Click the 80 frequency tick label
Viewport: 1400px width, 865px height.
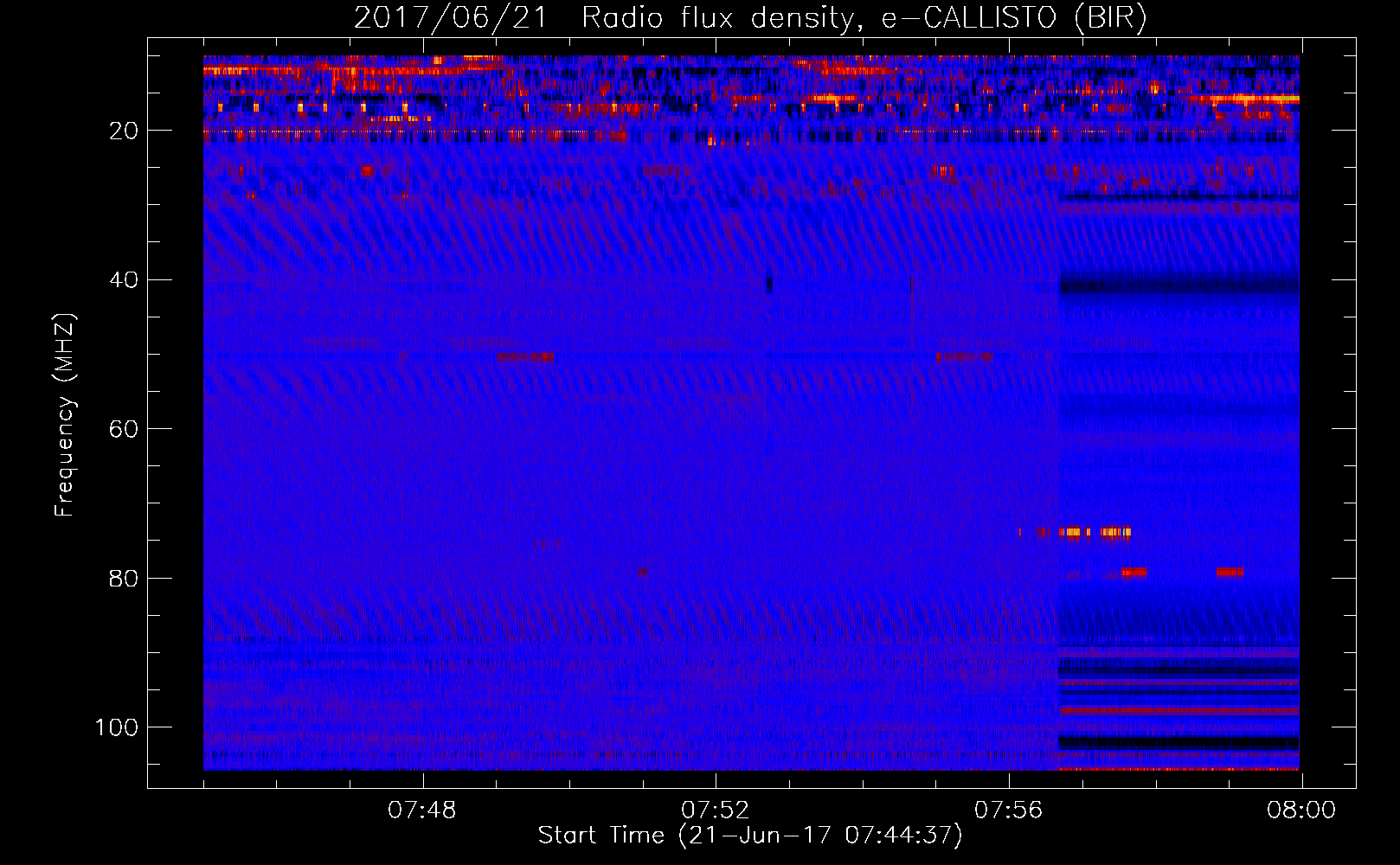coord(125,578)
